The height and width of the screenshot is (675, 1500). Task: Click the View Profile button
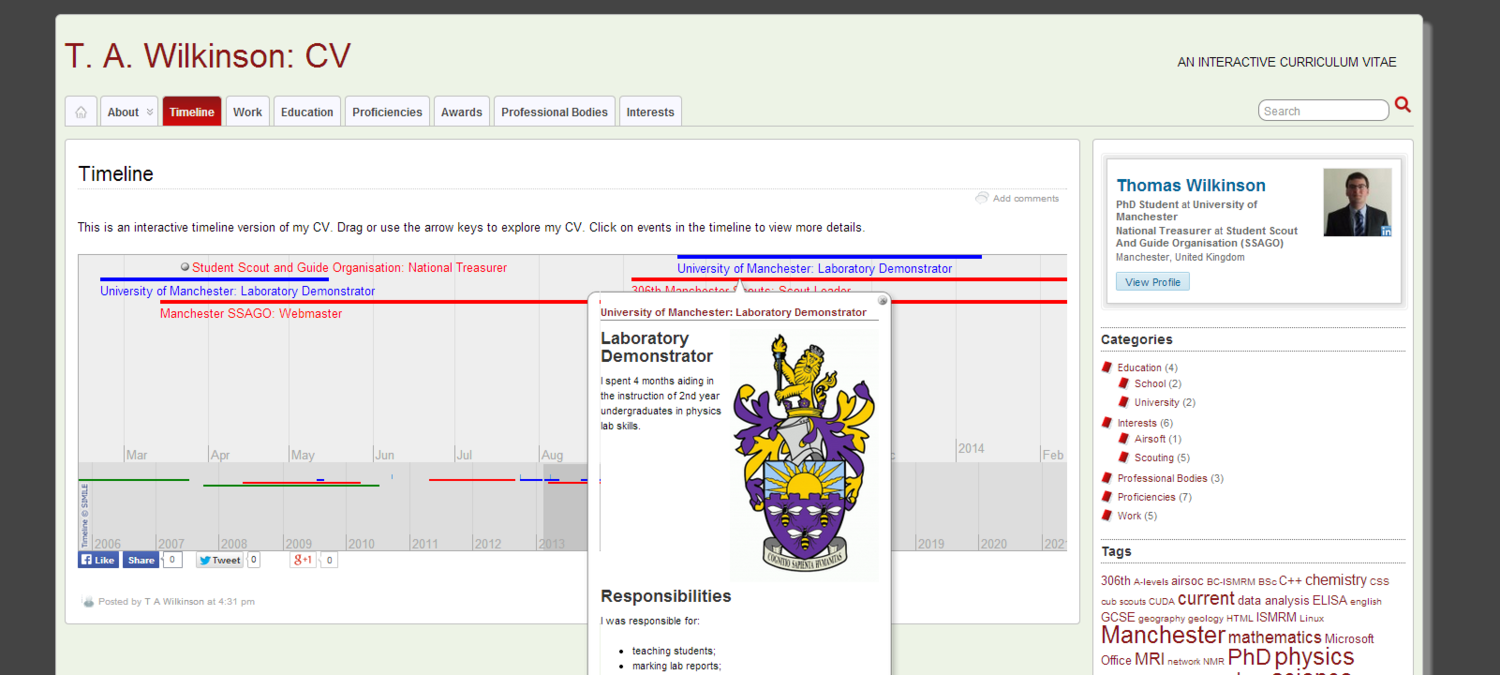pos(1153,282)
